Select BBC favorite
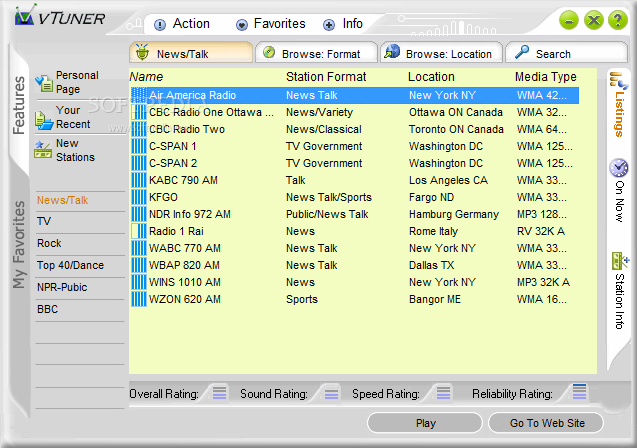Screen dimensions: 637x448 pyautogui.click(x=48, y=309)
